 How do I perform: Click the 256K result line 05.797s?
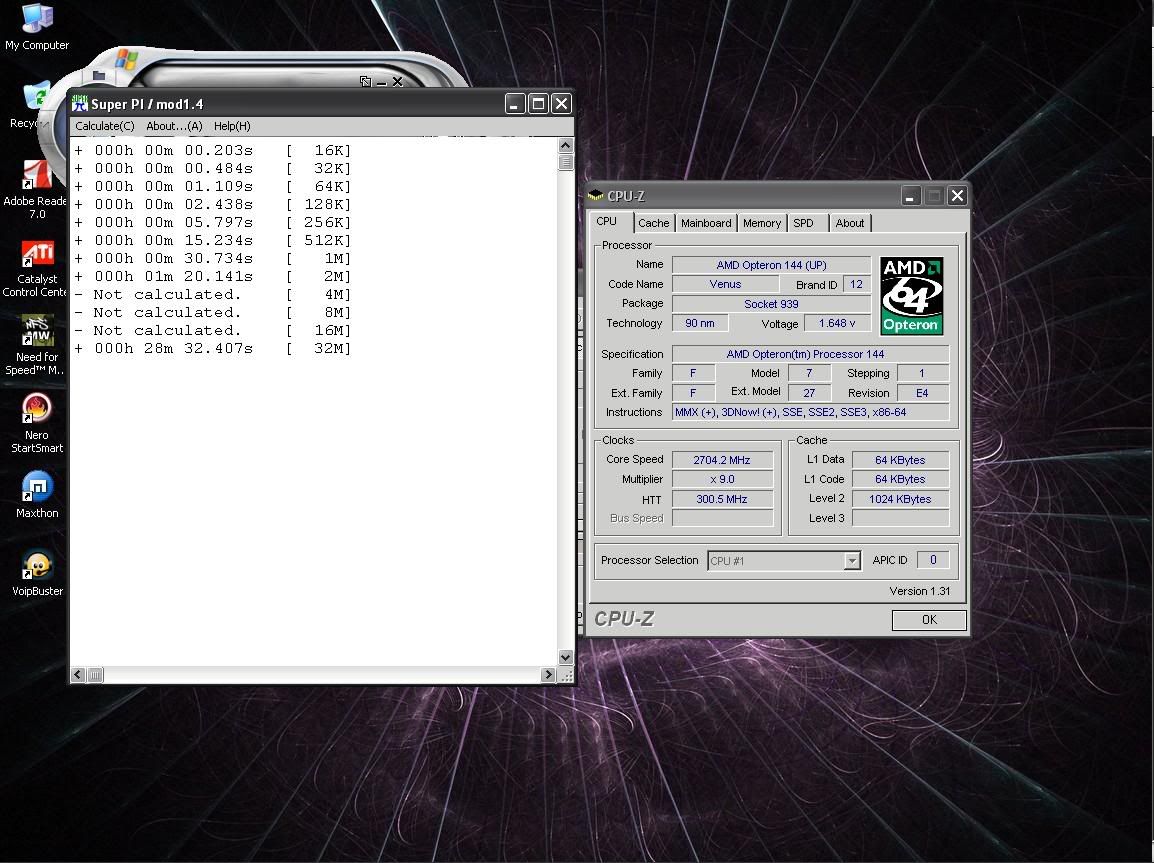tap(213, 222)
